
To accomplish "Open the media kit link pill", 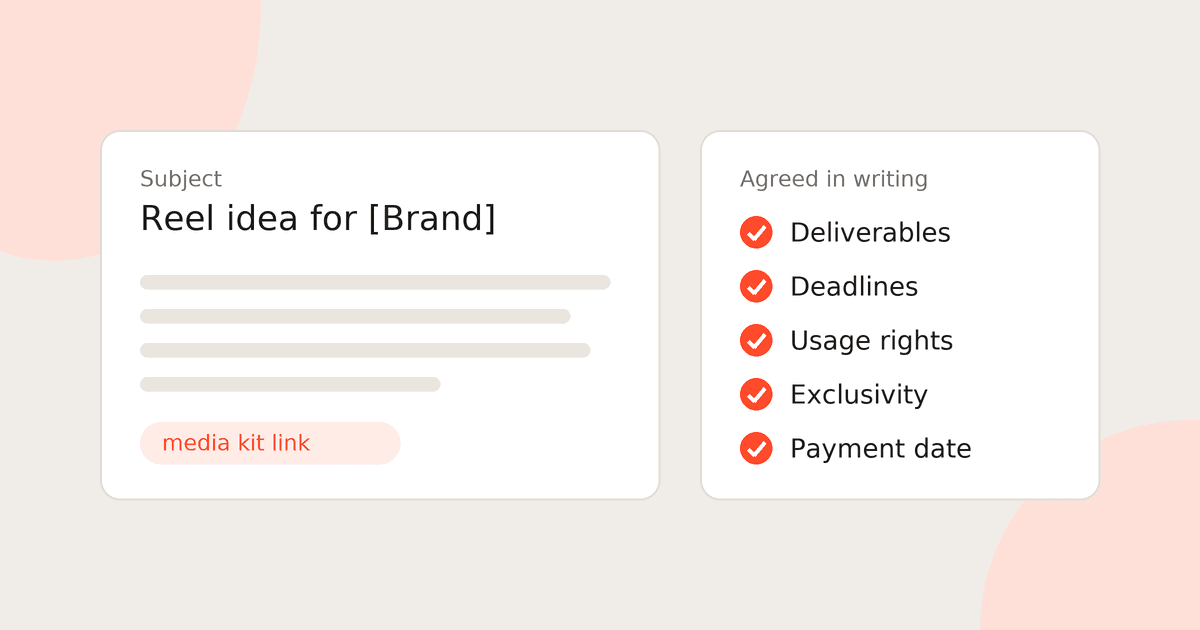I will tap(270, 443).
